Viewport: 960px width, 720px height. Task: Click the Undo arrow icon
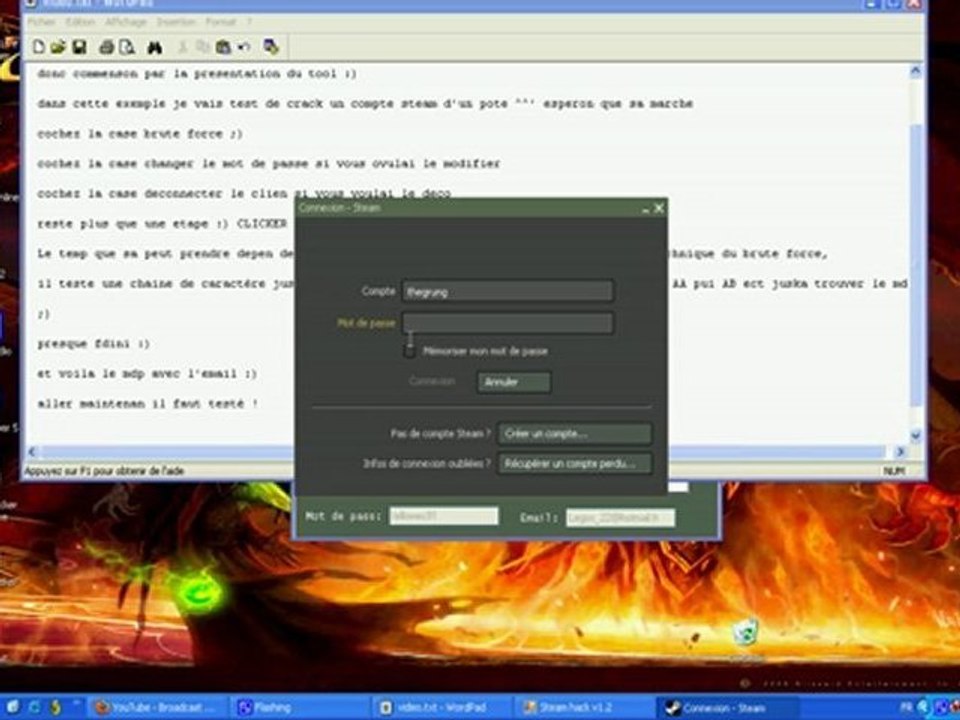244,47
